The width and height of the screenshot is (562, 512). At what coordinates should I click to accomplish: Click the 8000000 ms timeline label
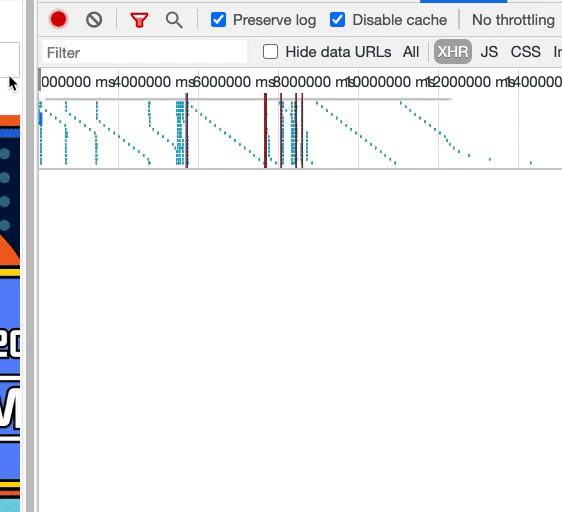pos(314,82)
